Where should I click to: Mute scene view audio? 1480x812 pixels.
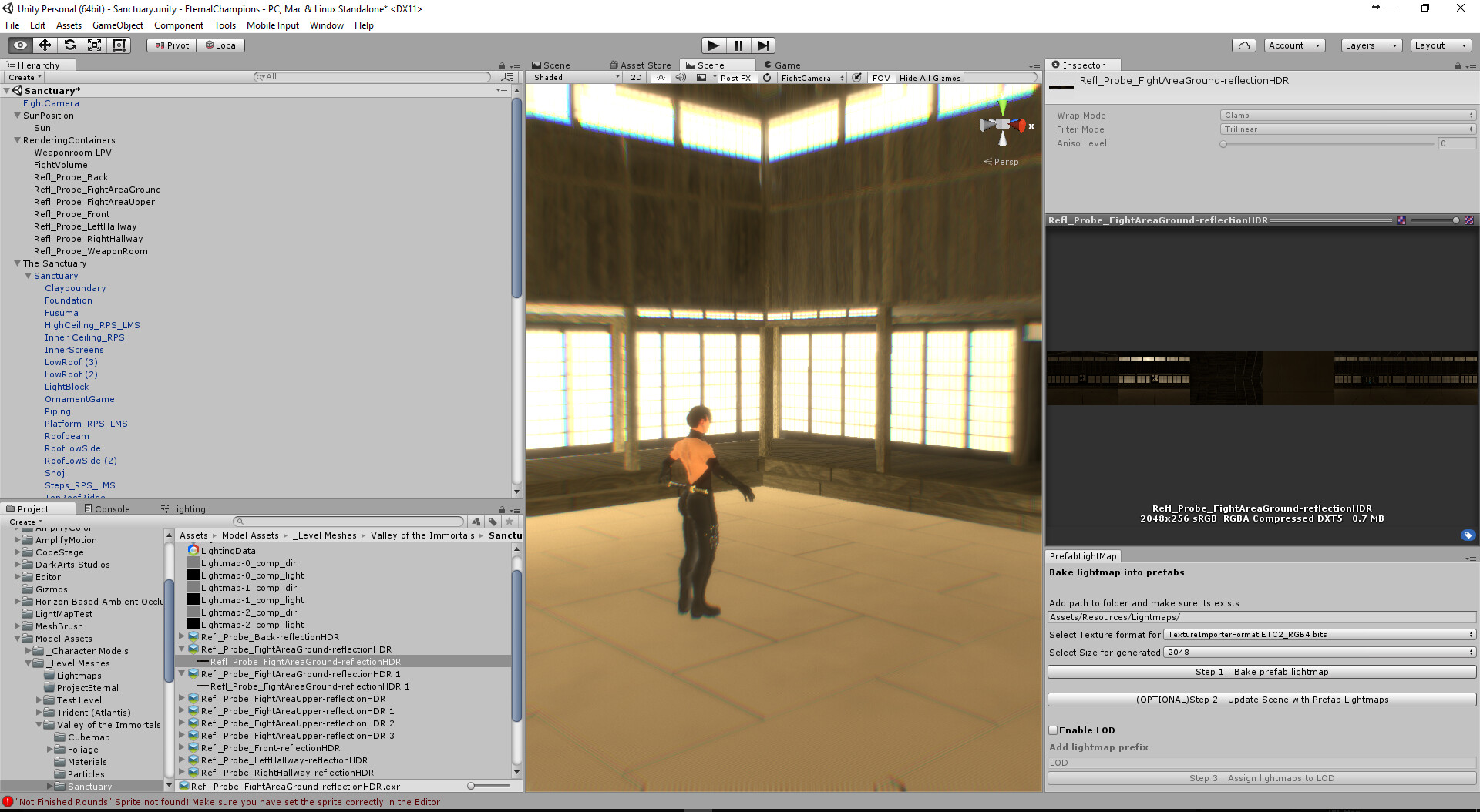[681, 77]
